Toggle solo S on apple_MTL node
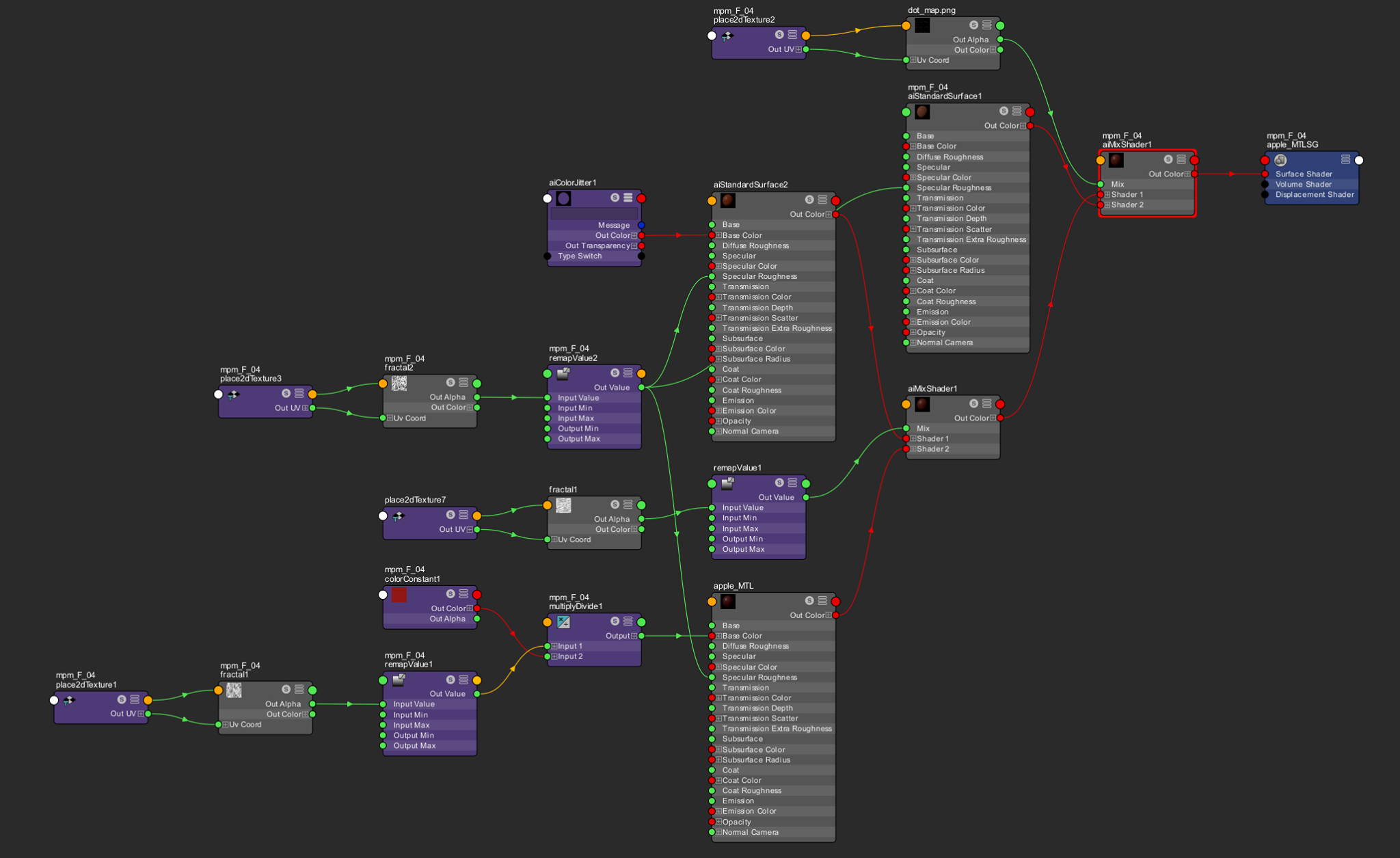Viewport: 1400px width, 858px height. coord(809,600)
